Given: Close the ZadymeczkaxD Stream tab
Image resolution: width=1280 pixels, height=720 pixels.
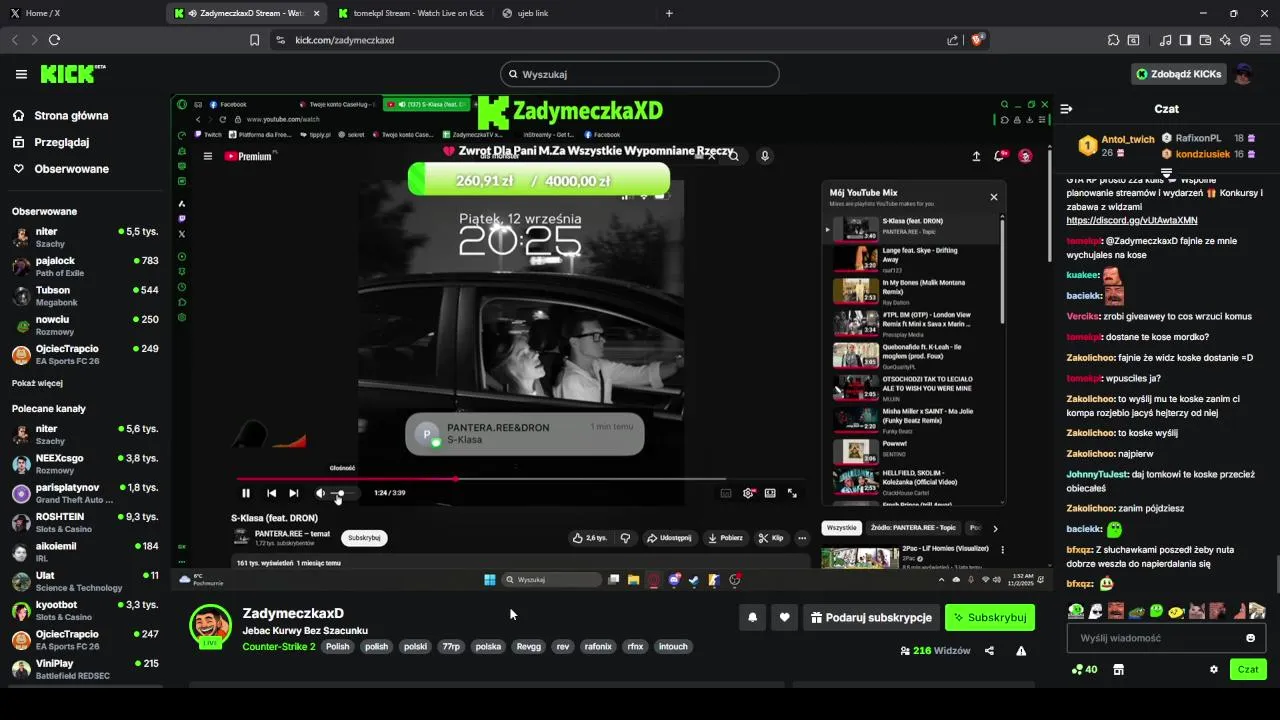Looking at the screenshot, I should [317, 13].
